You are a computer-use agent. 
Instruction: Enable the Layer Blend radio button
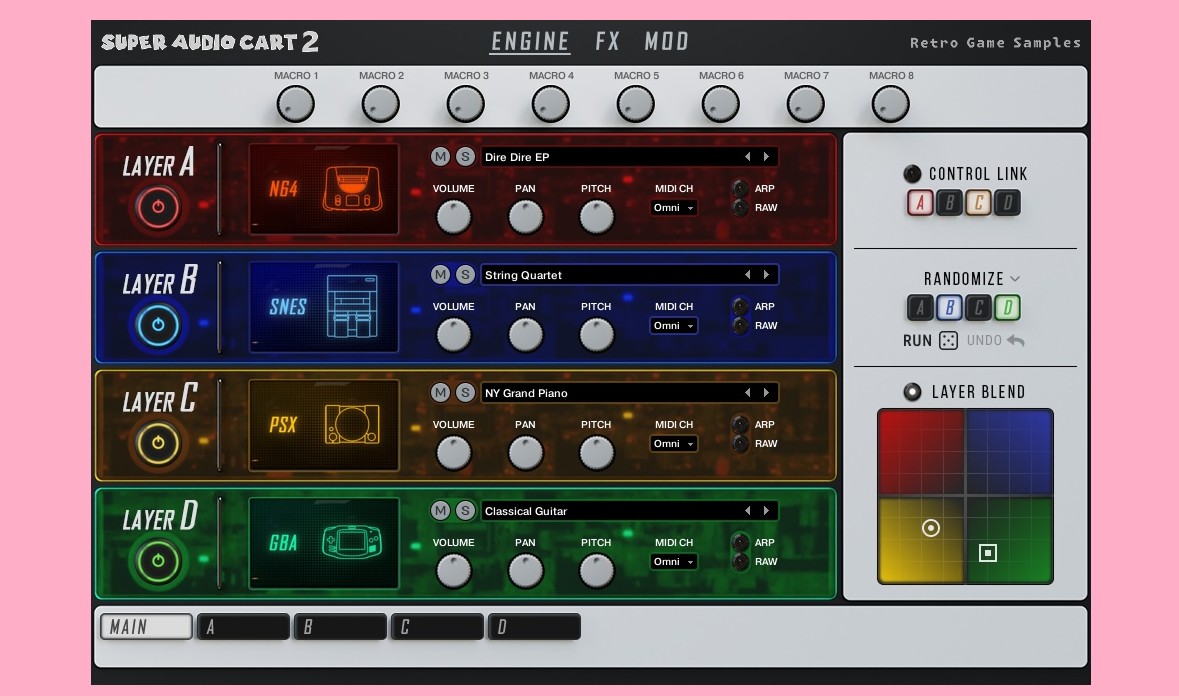coord(912,392)
